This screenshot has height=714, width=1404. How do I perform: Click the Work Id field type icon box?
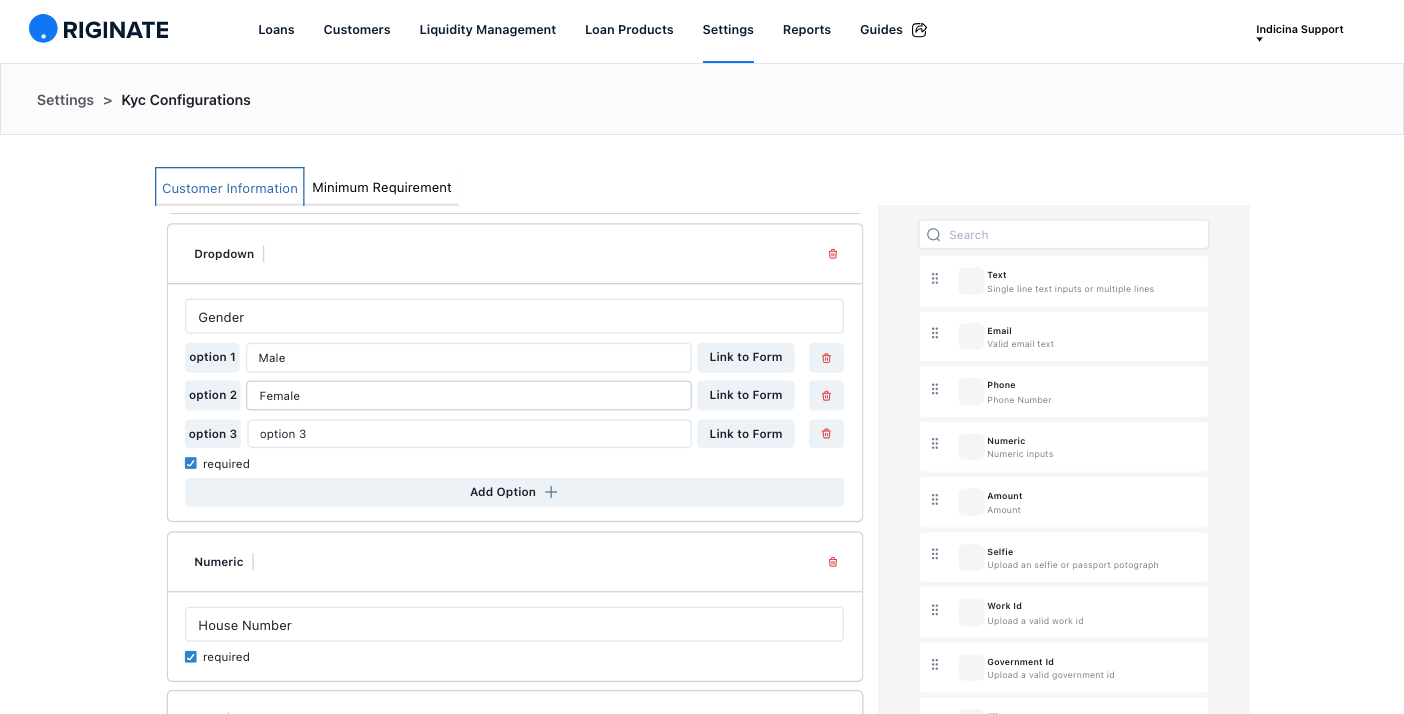[971, 612]
